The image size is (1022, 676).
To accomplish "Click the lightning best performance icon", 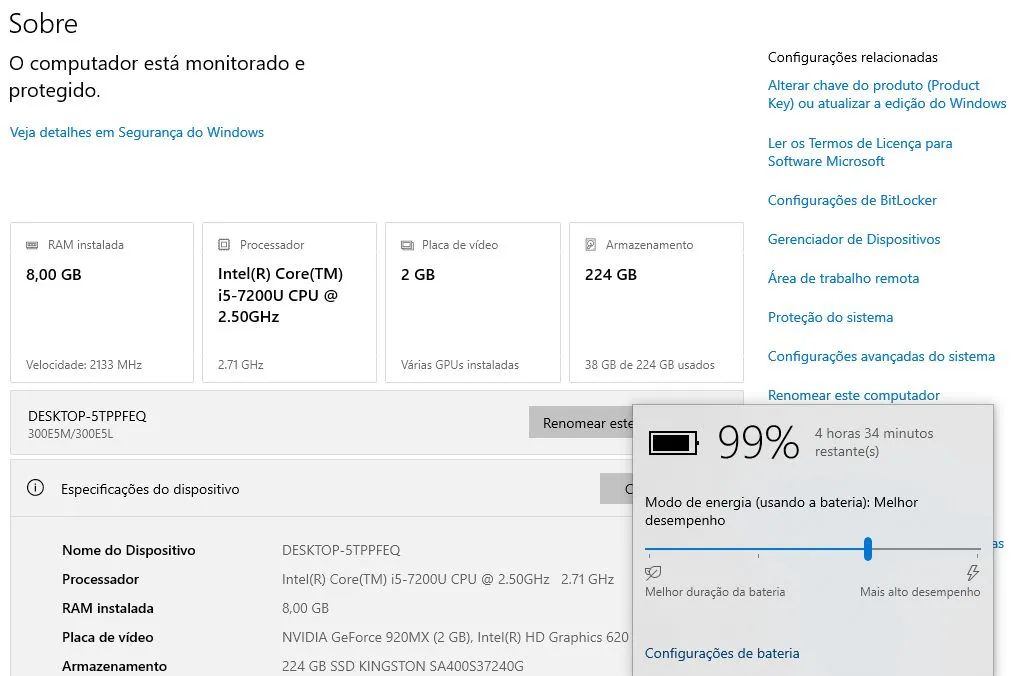I will click(x=972, y=572).
